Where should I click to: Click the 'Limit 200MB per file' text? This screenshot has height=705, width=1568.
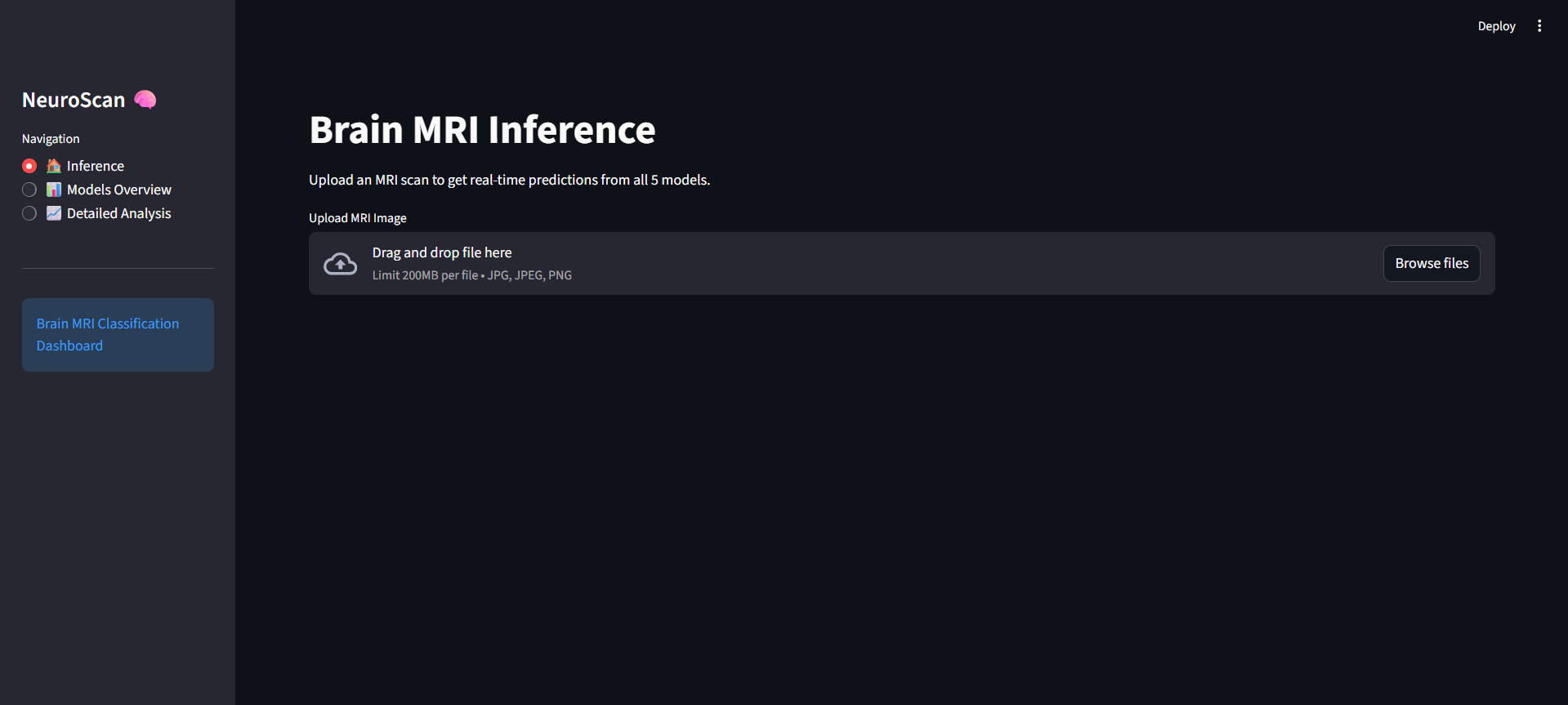[425, 275]
